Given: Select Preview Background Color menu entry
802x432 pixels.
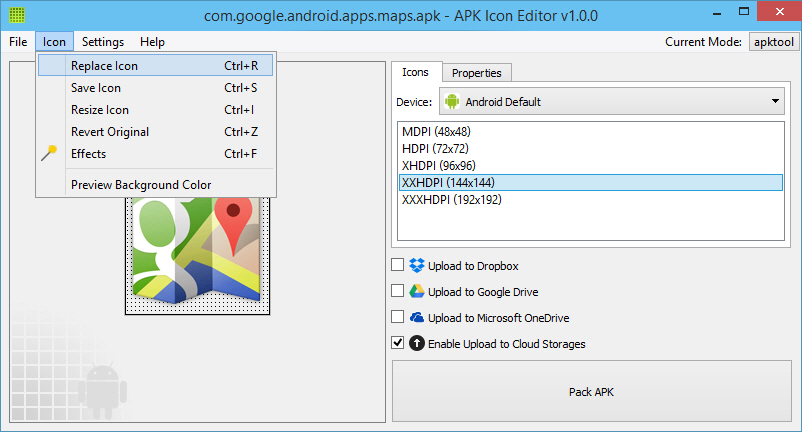Looking at the screenshot, I should point(140,184).
